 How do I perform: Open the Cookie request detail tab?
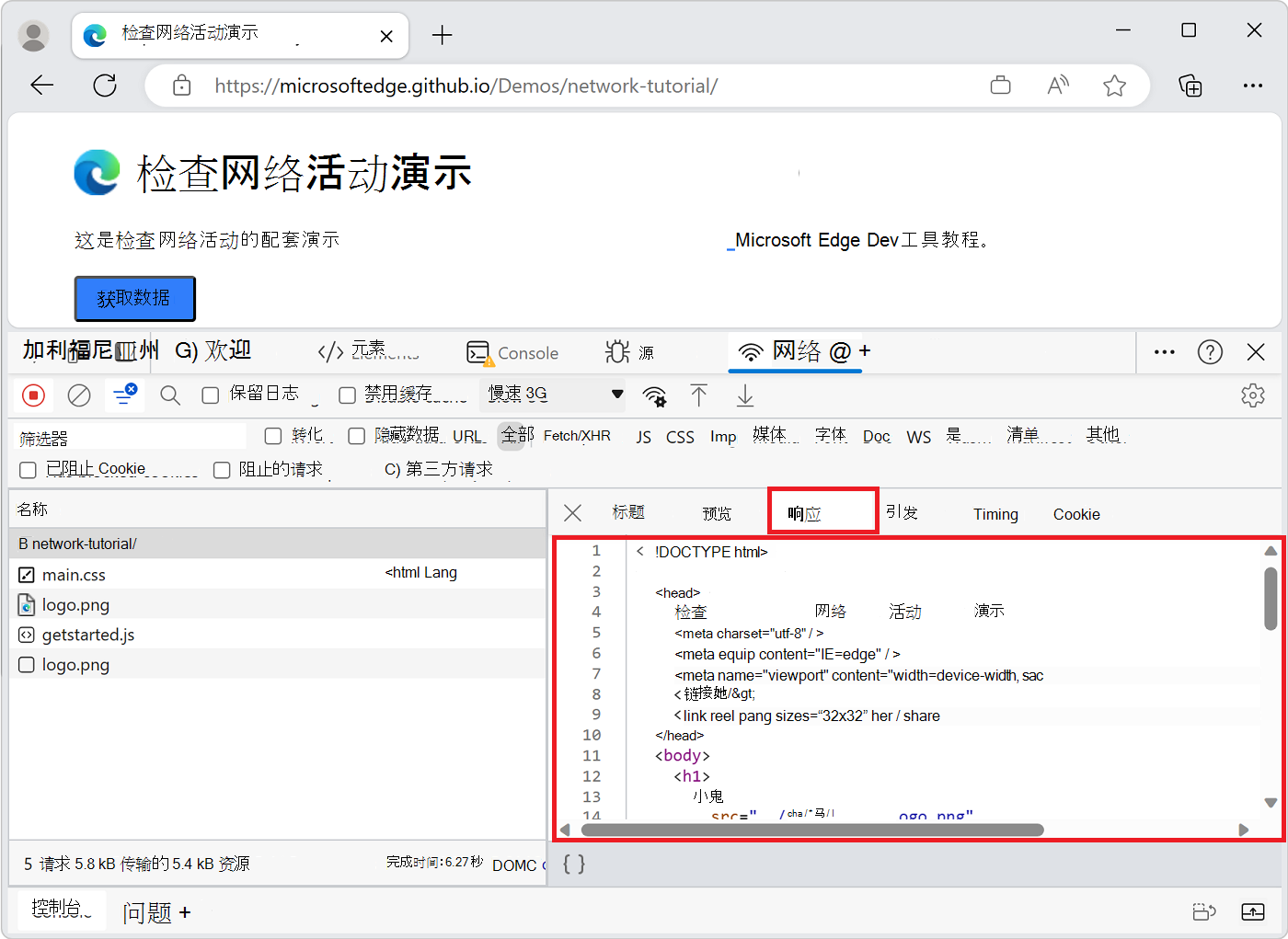click(1076, 514)
